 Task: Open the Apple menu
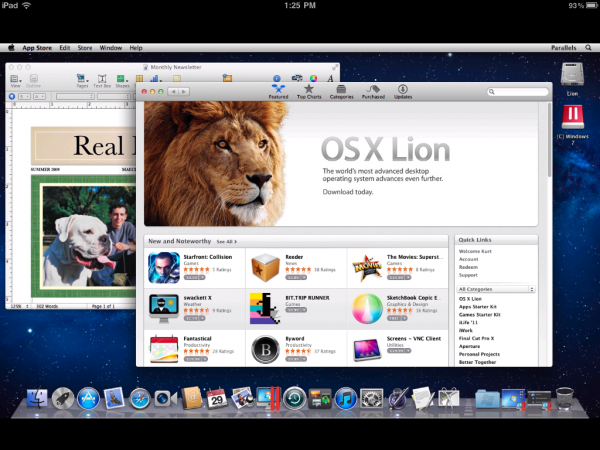point(11,47)
